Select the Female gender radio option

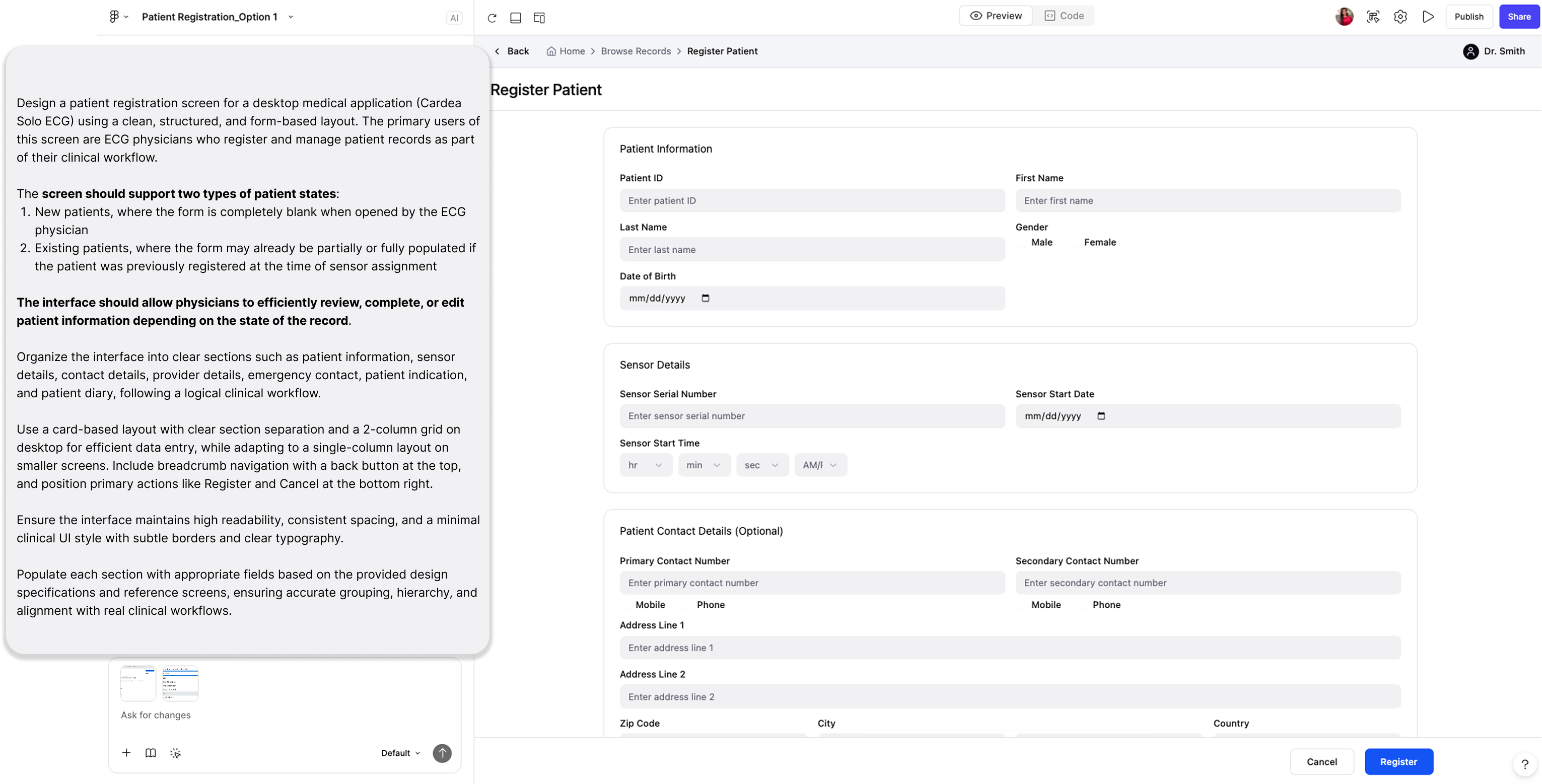point(1075,242)
